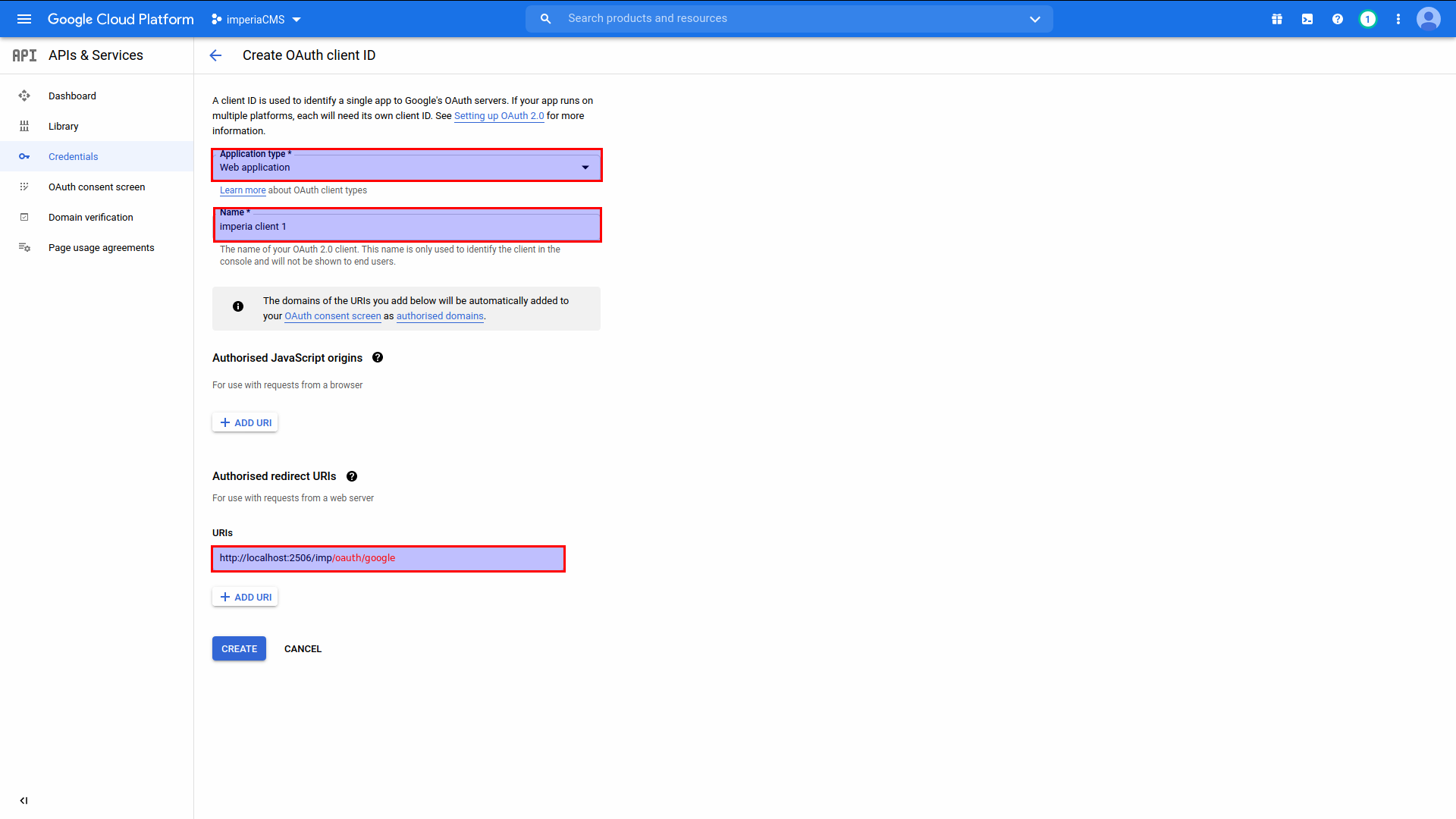Open the gift free trial icon
The image size is (1456, 819).
coord(1277,19)
